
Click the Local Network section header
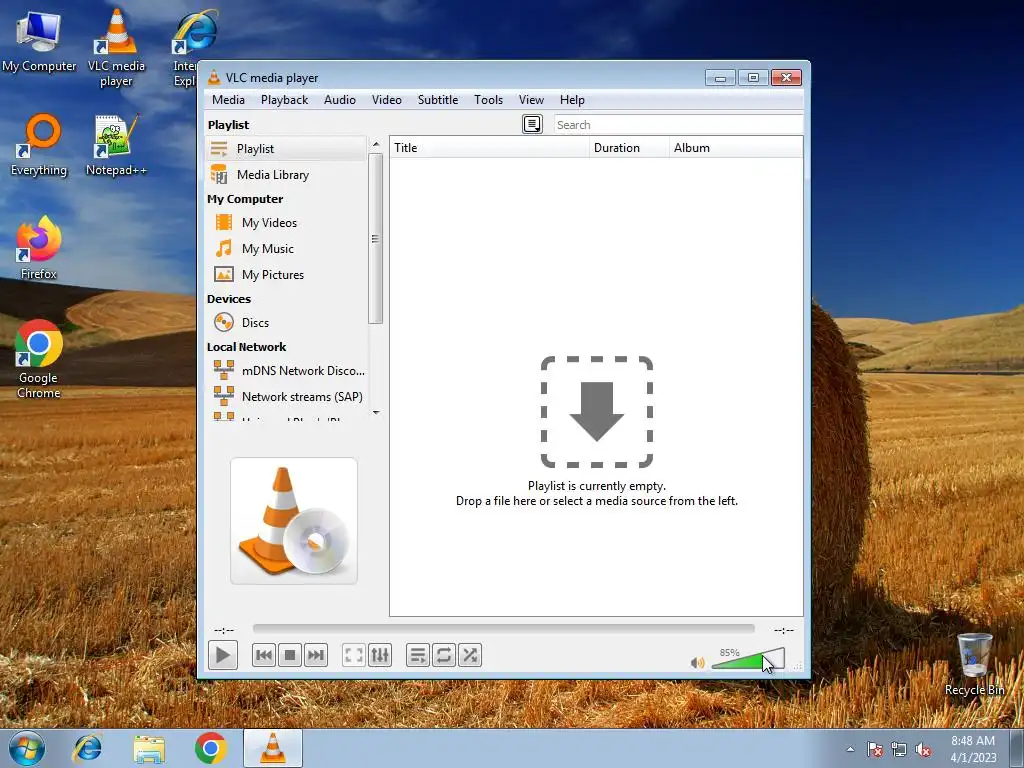coord(246,347)
